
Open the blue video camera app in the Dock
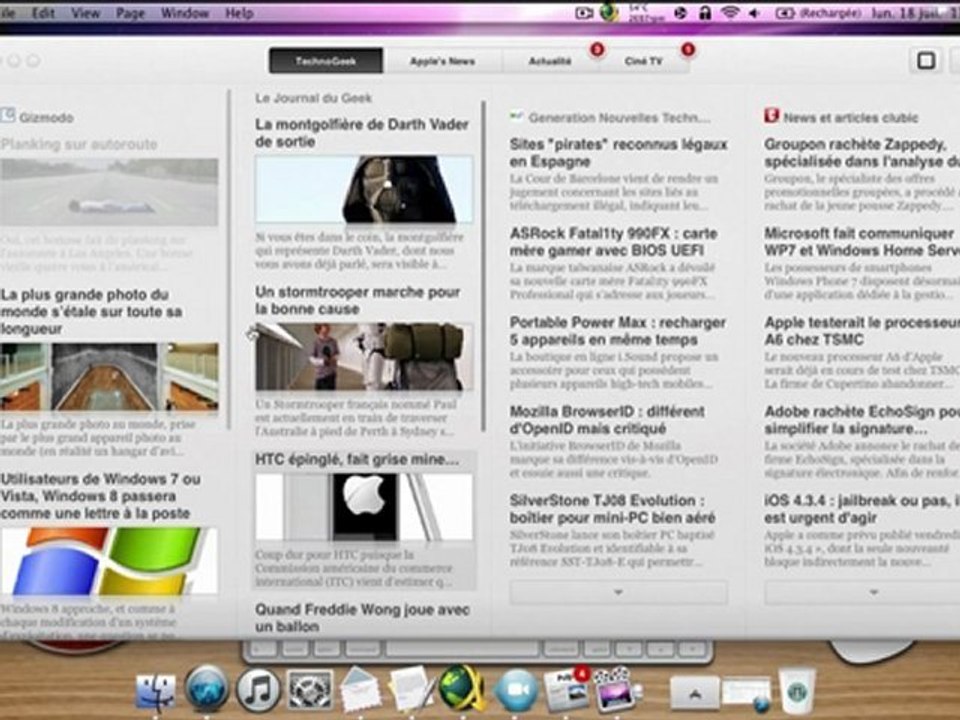516,691
